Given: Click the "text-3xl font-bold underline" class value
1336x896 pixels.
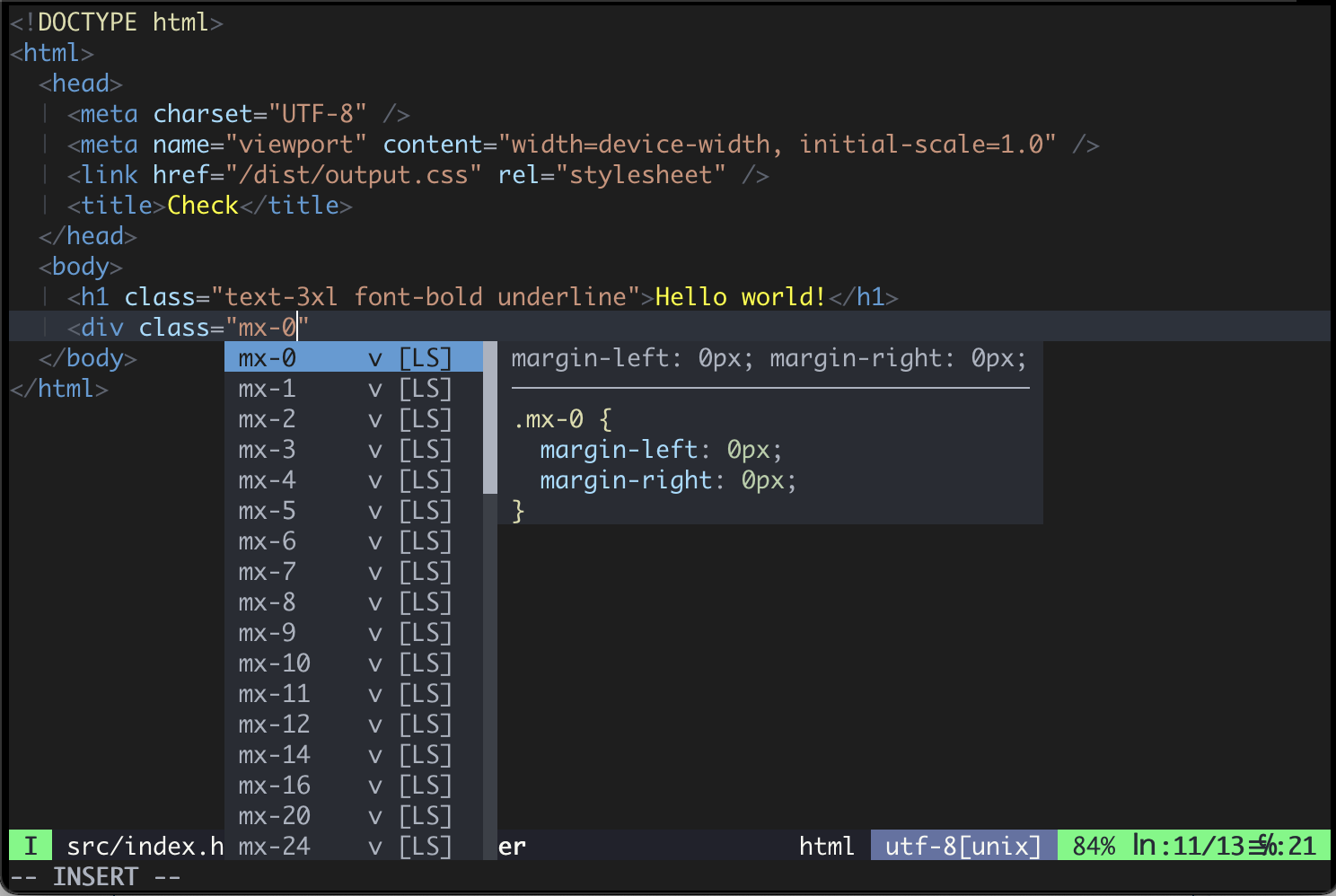Looking at the screenshot, I should pyautogui.click(x=425, y=297).
